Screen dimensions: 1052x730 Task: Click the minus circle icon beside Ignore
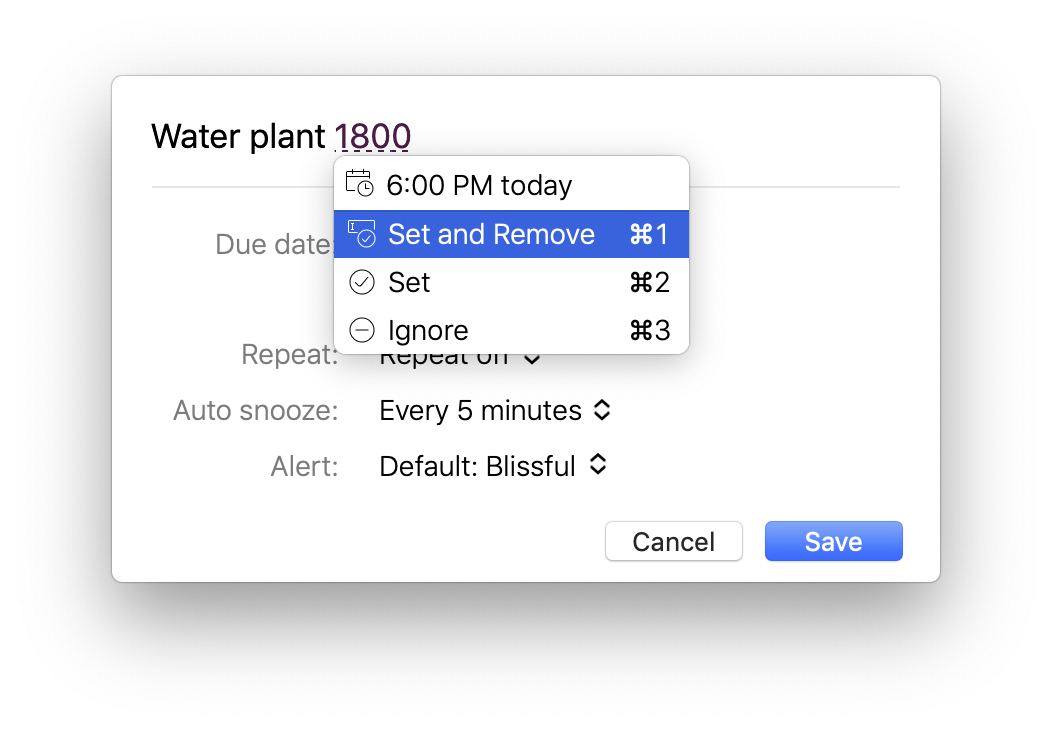(x=361, y=330)
